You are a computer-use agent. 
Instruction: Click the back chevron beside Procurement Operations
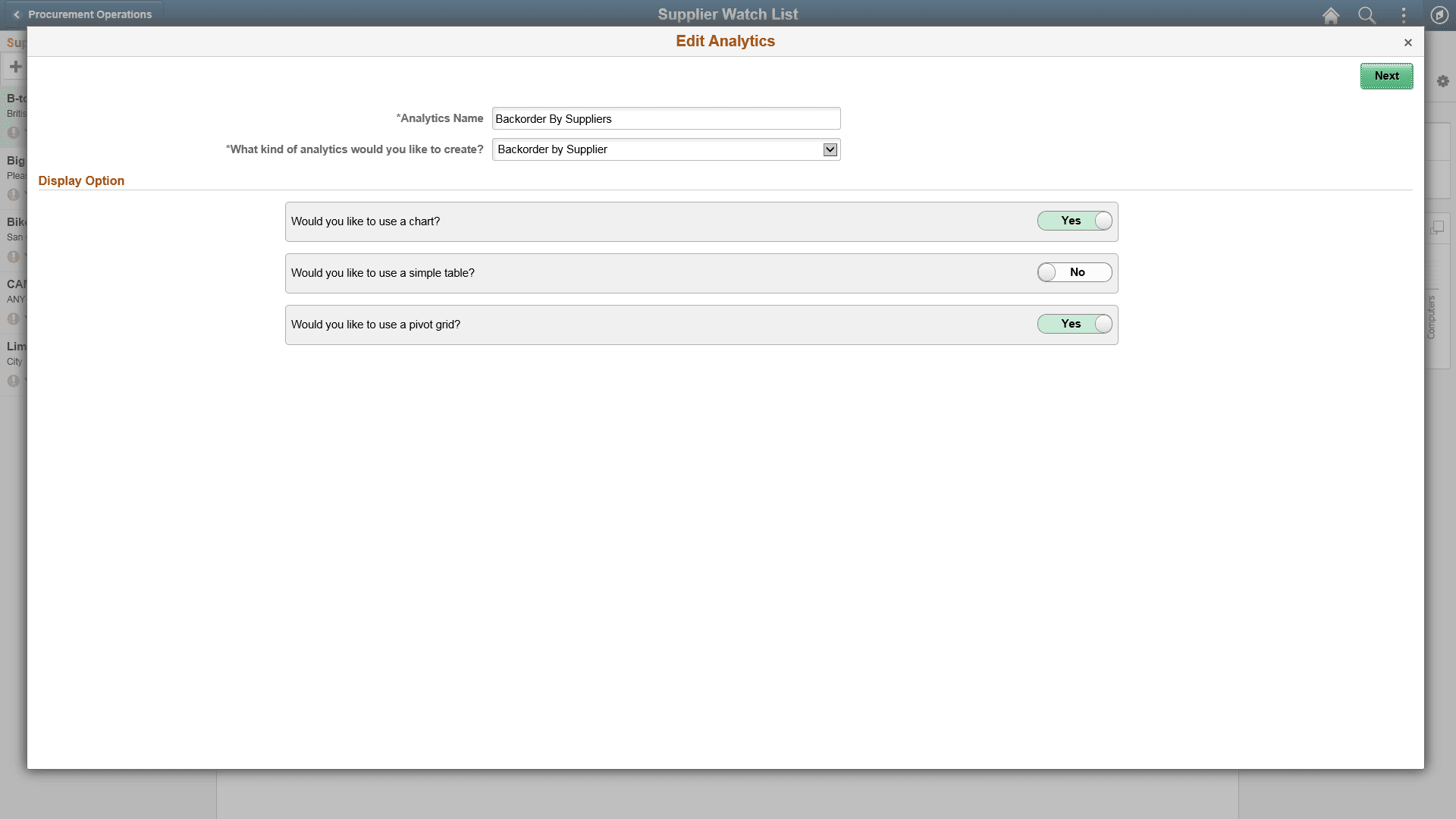click(15, 14)
